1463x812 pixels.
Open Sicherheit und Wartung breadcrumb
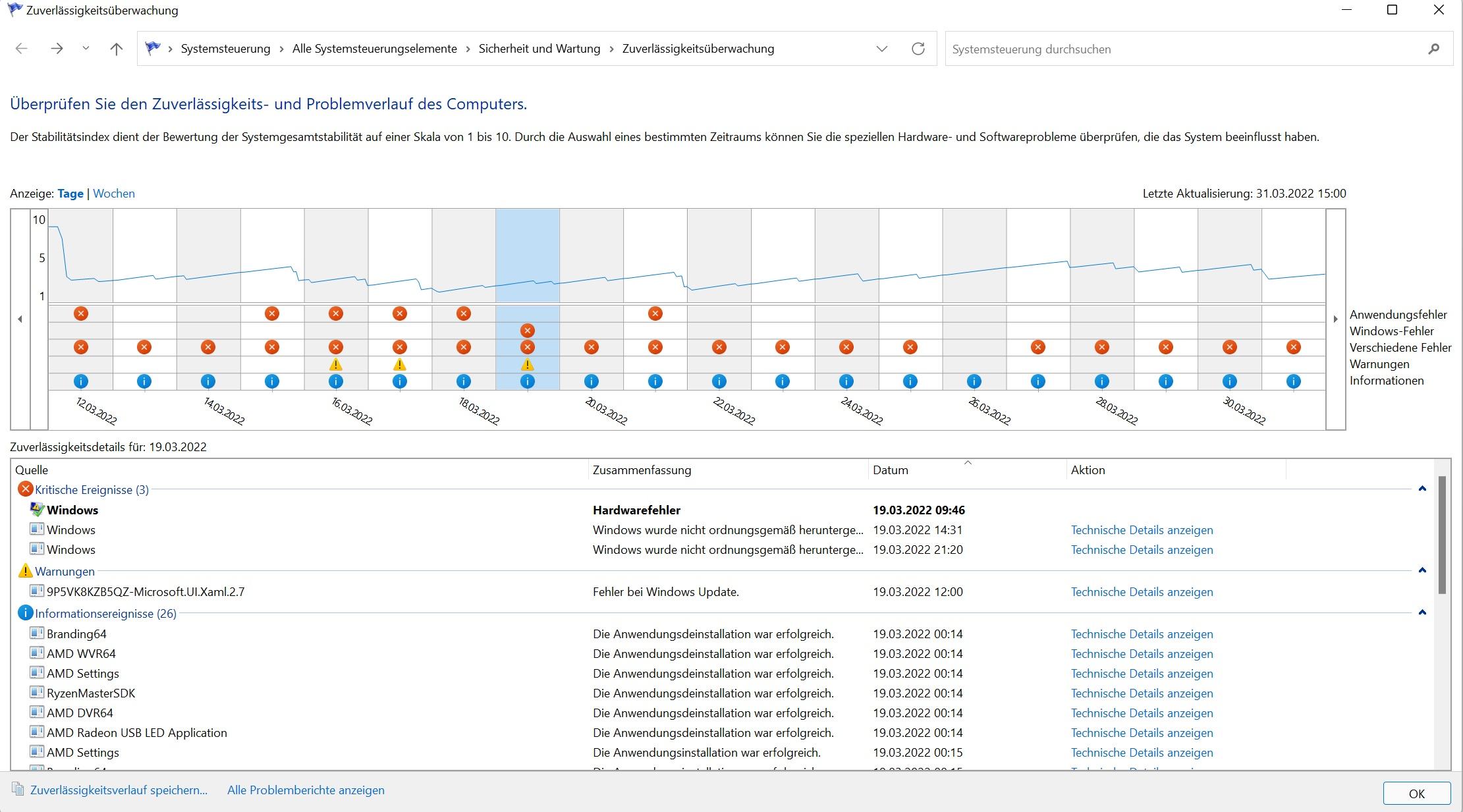(x=539, y=49)
